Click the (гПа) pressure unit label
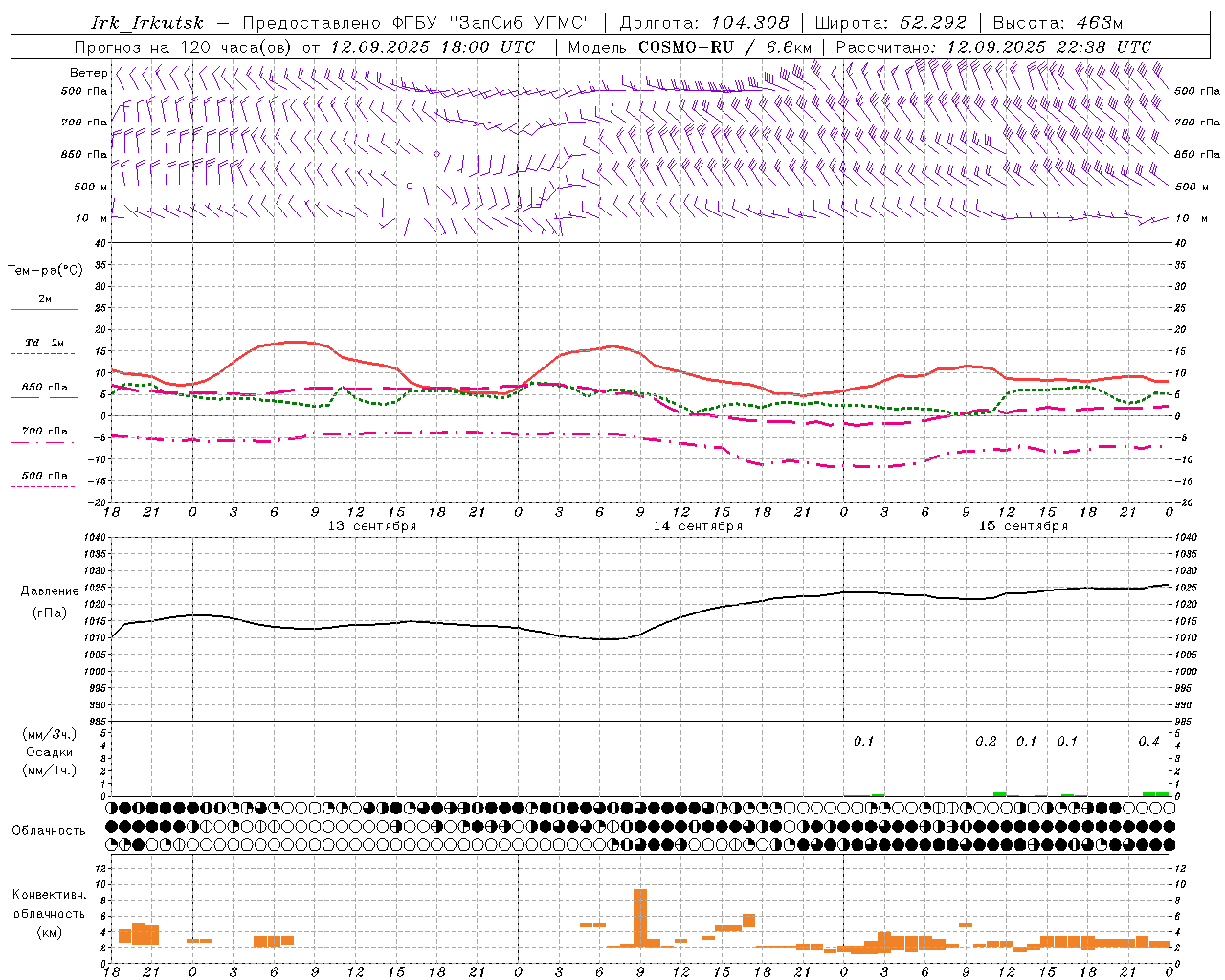 click(x=50, y=612)
